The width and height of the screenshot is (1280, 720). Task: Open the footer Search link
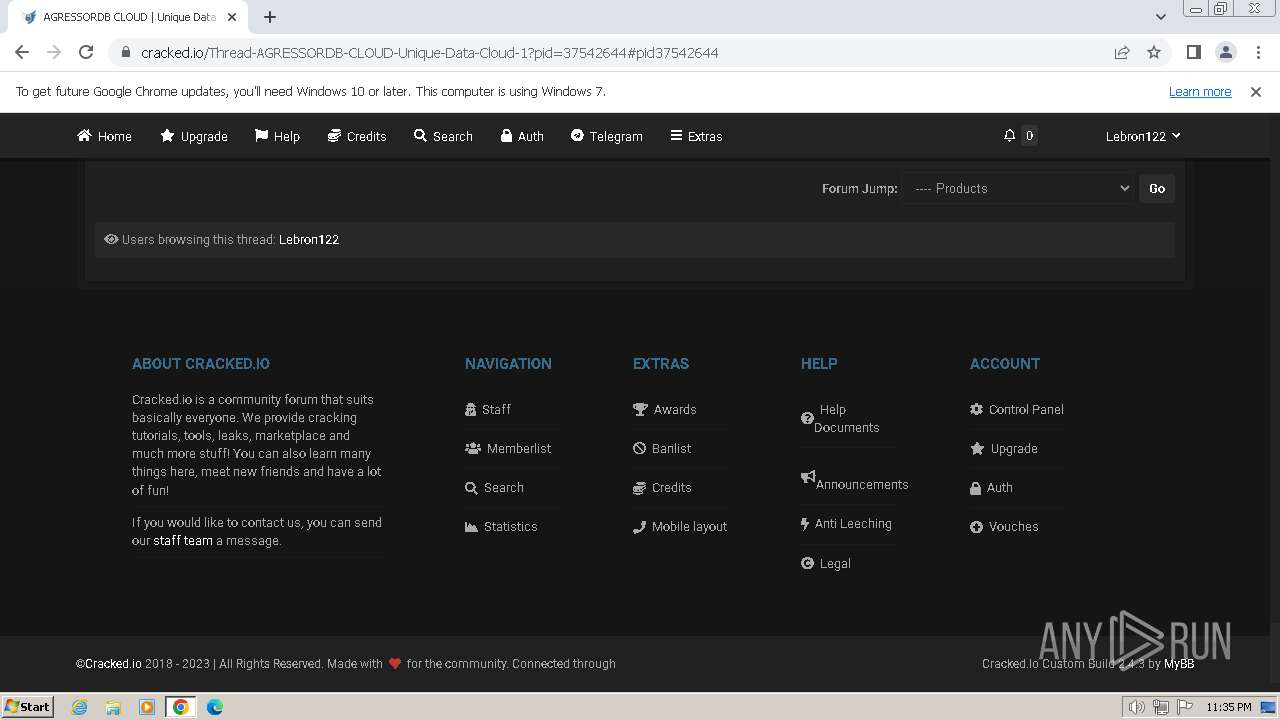[494, 487]
